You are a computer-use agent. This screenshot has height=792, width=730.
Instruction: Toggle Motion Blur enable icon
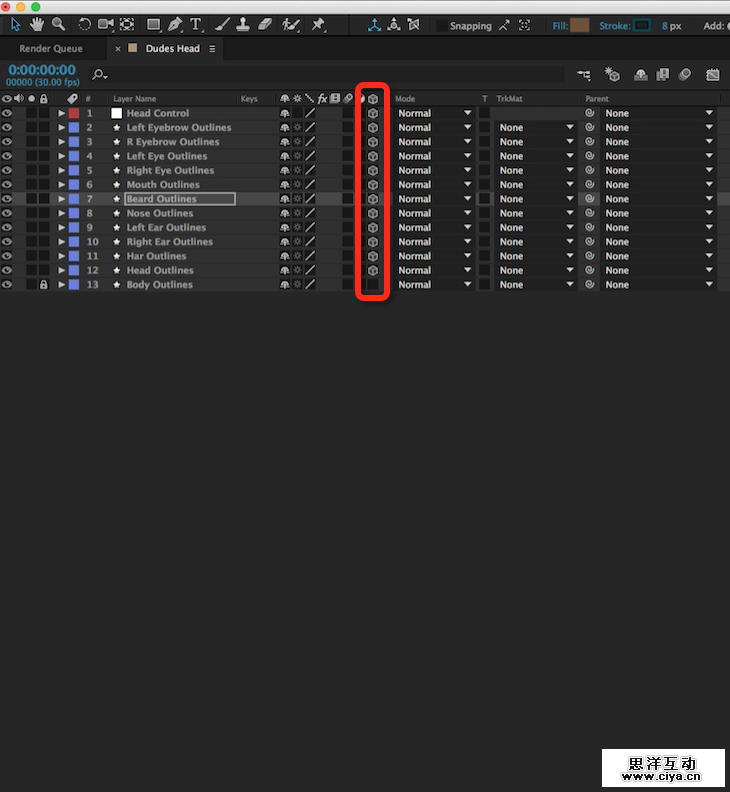click(x=685, y=75)
